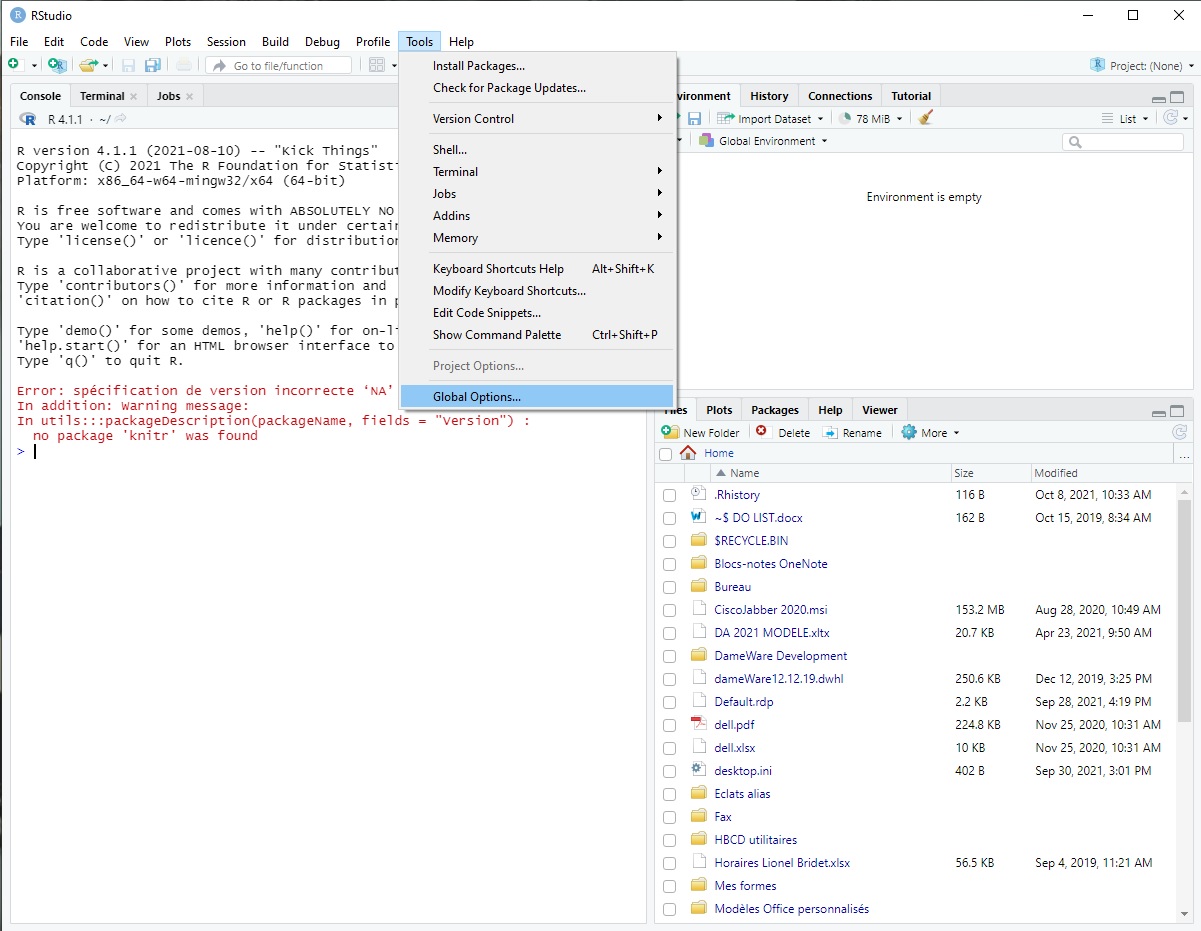
Task: Maximize the Files pane
Action: click(1177, 412)
